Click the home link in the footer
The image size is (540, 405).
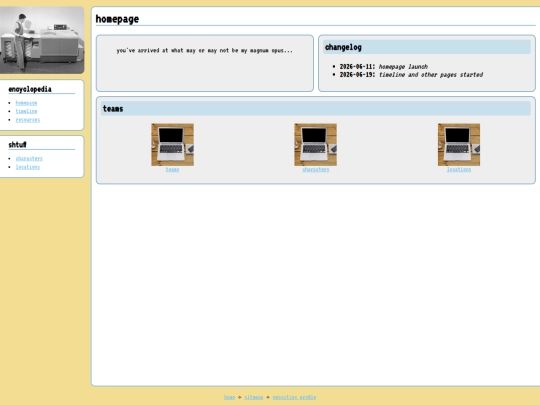pos(229,397)
